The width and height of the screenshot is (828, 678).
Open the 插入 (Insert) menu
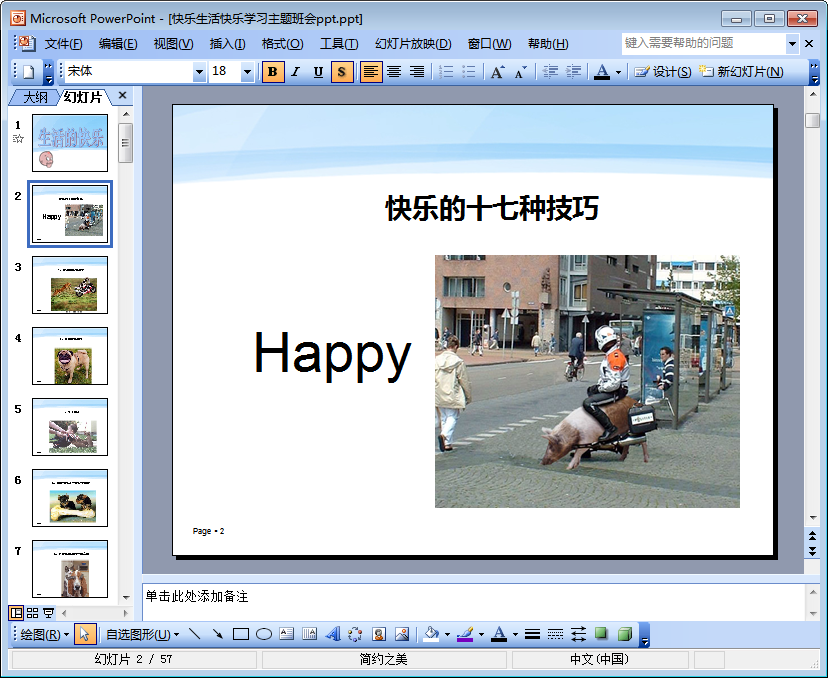tap(227, 44)
